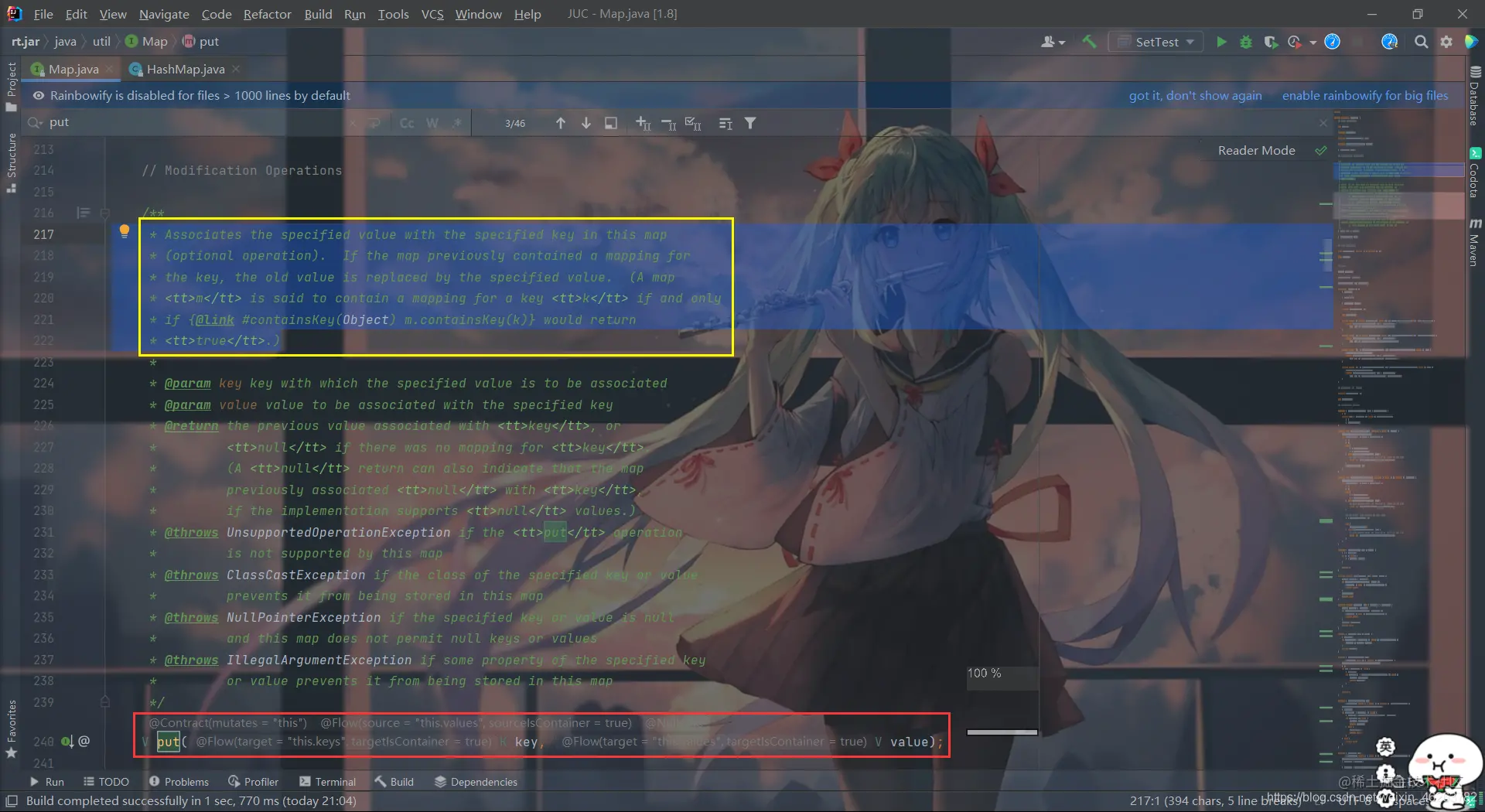Click the green inspection checkmark
The height and width of the screenshot is (812, 1485).
coord(1321,150)
